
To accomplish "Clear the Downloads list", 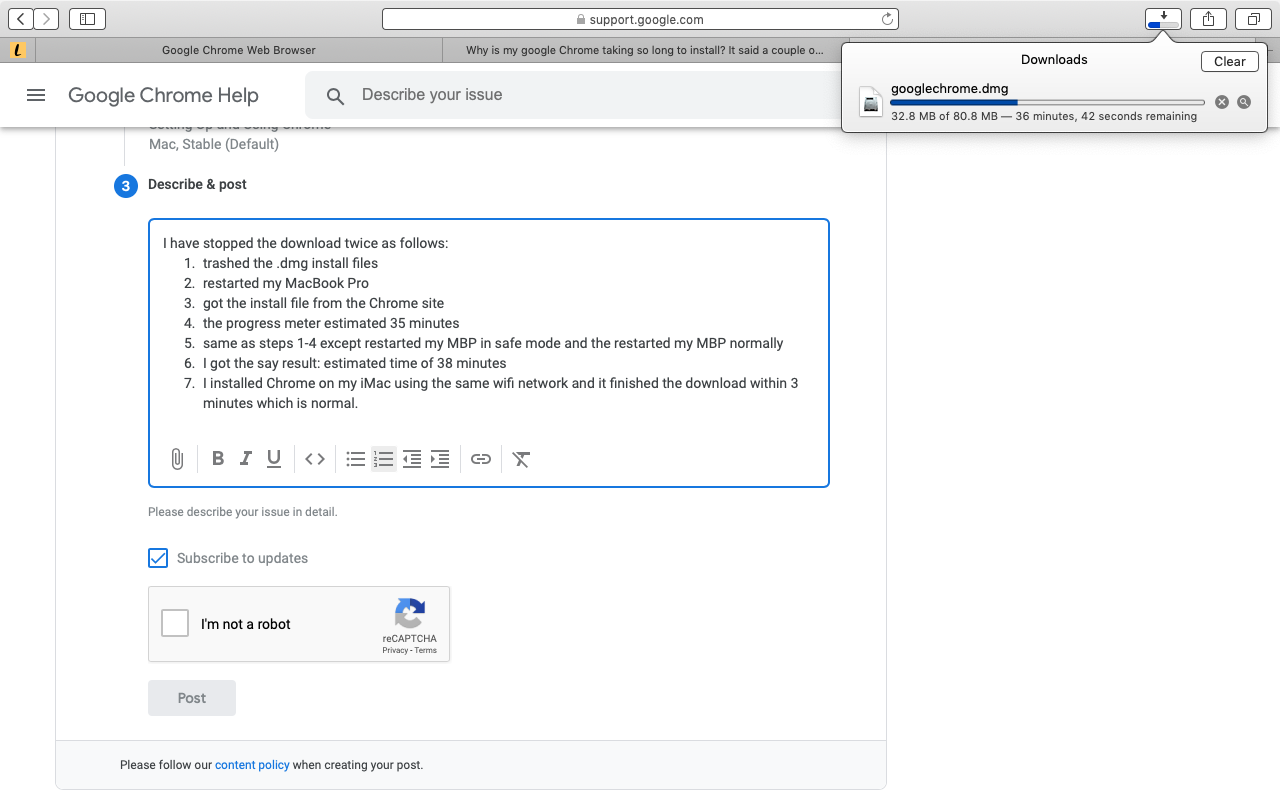I will (1230, 61).
